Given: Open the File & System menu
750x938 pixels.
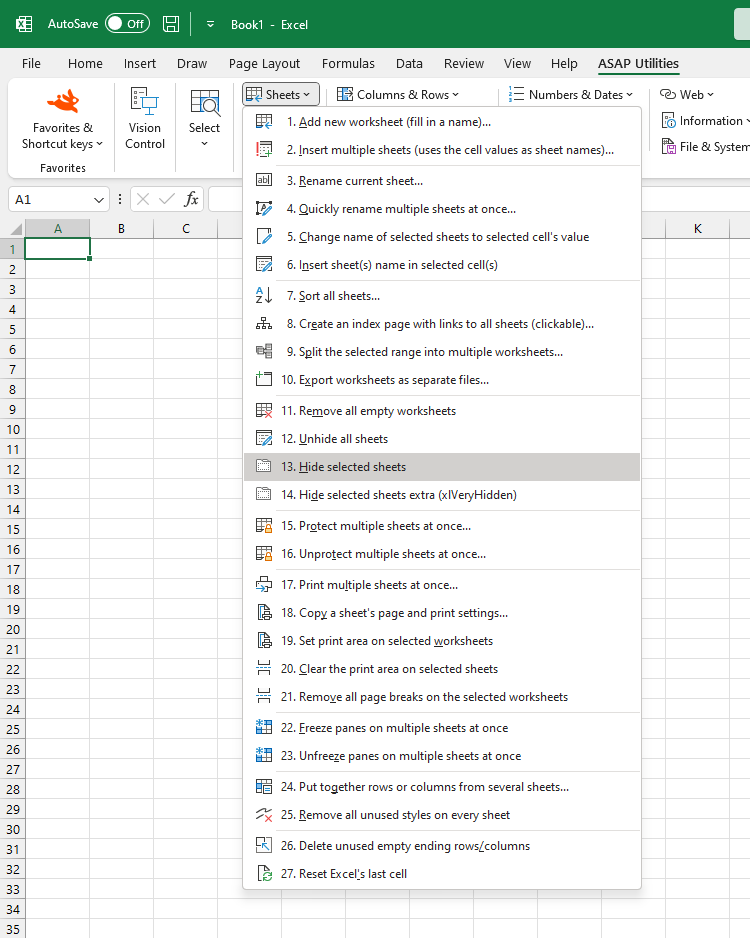Looking at the screenshot, I should point(705,147).
